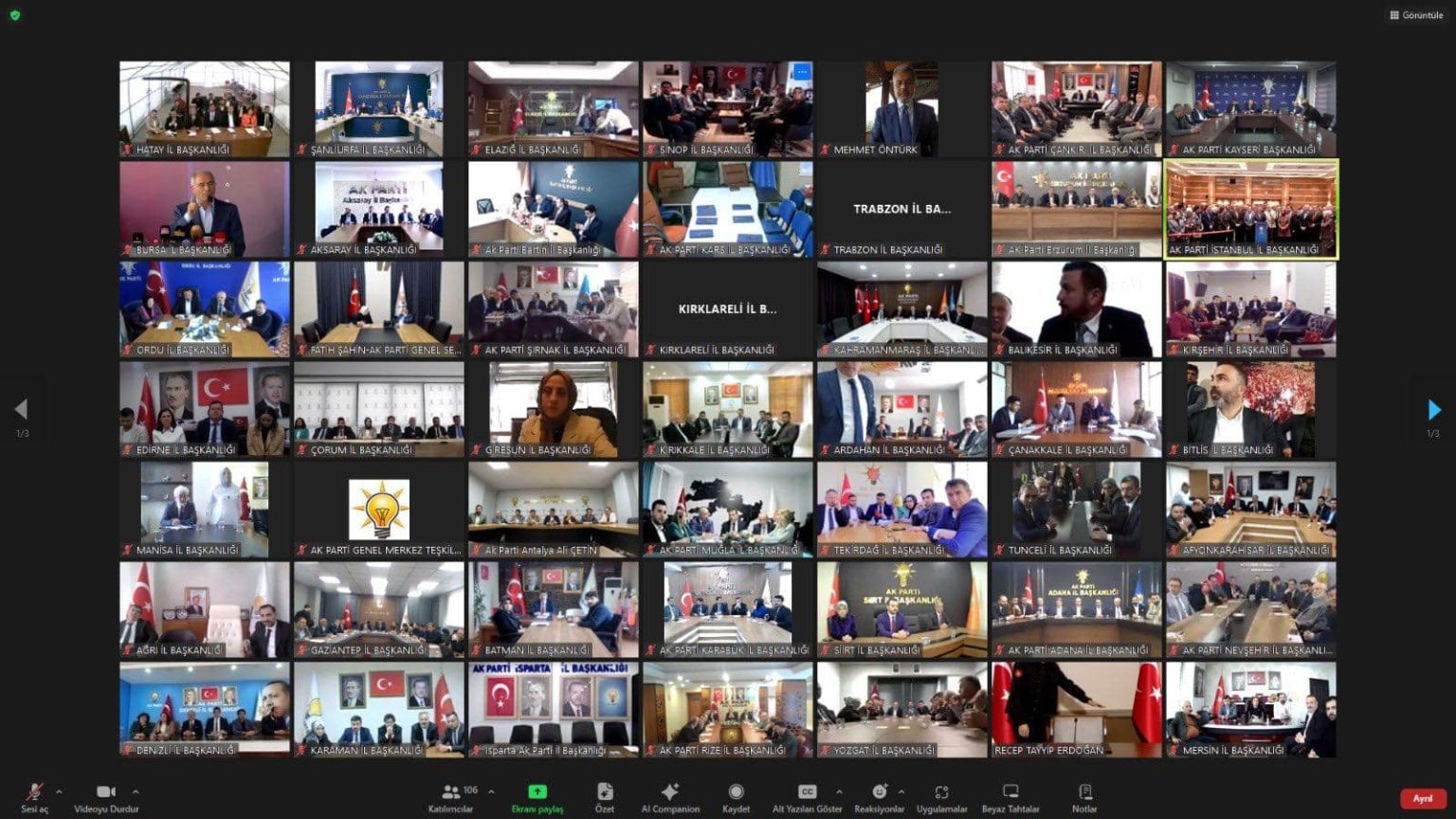
Task: Select the MEHMET ÖNTÜRK video tile
Action: pos(902,109)
